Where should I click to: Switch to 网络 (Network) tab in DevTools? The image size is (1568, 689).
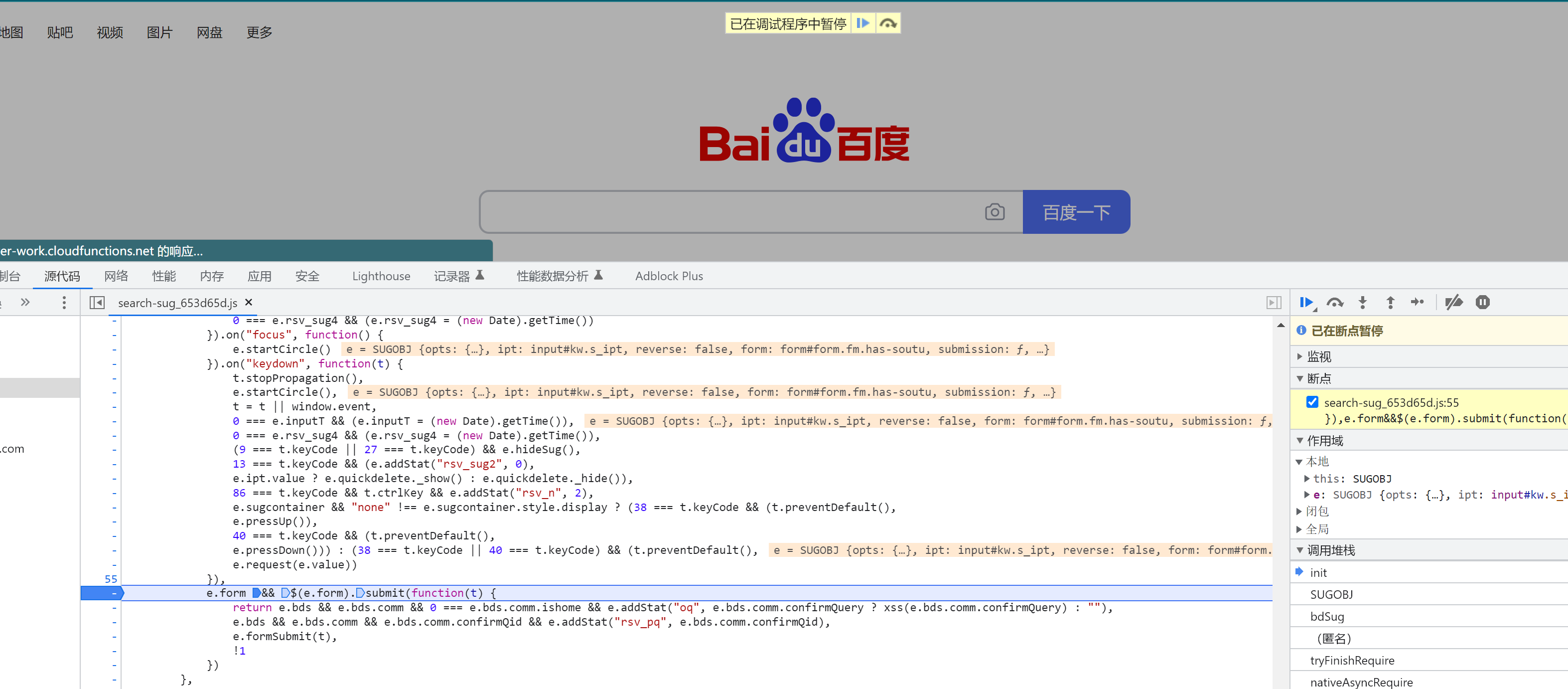[116, 276]
